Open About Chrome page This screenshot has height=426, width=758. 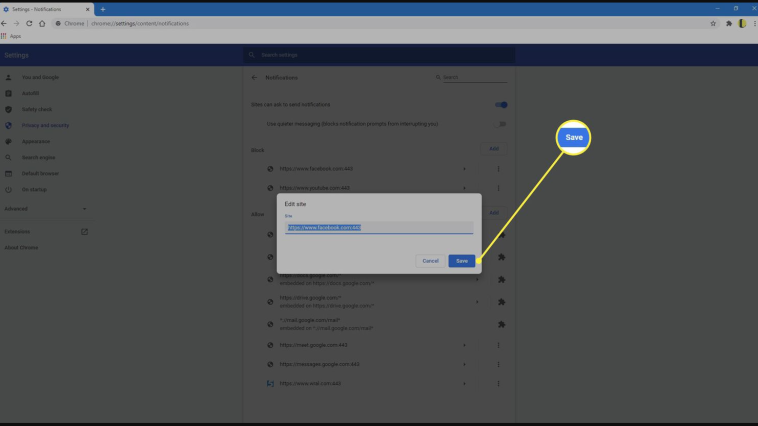tap(21, 248)
